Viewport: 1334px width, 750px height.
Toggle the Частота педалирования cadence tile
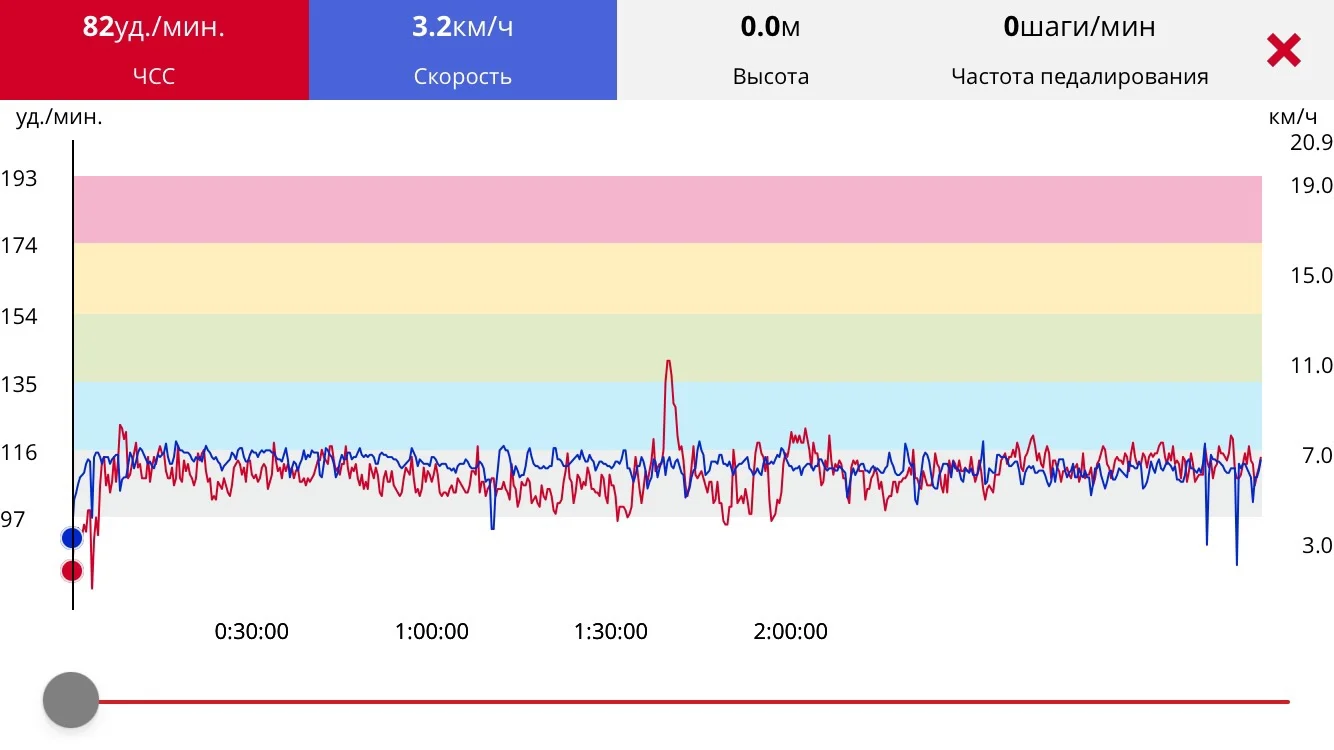pos(1079,50)
